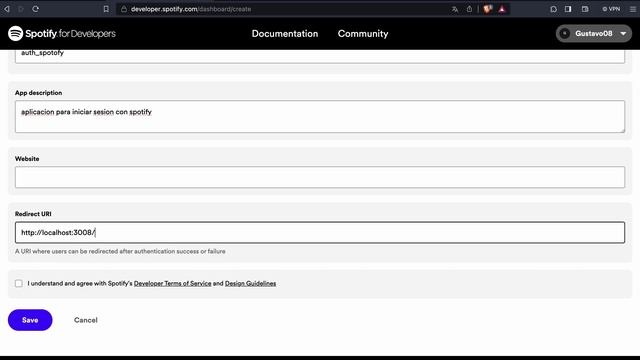Open the share page icon

pyautogui.click(x=469, y=9)
